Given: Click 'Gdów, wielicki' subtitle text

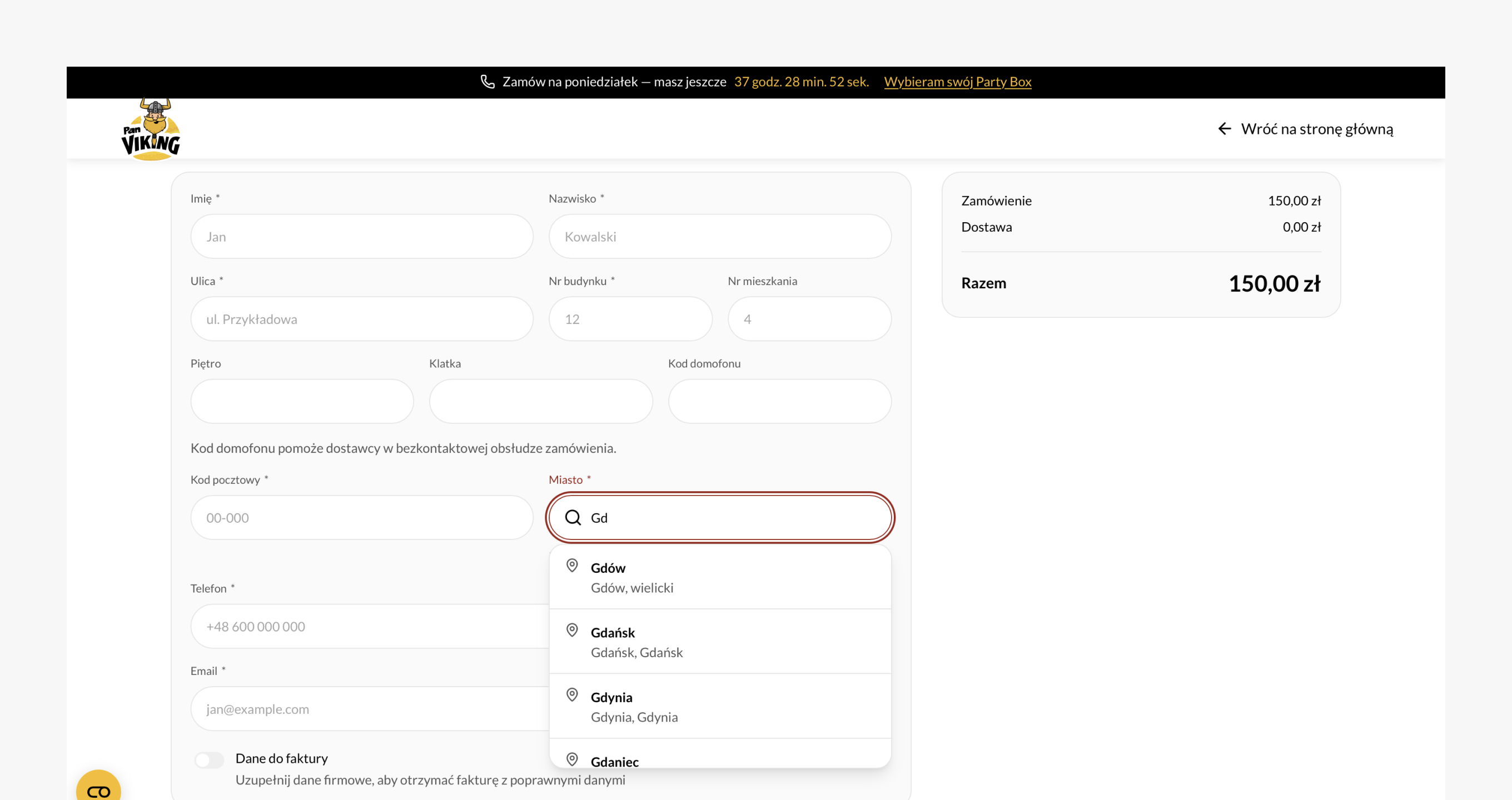Looking at the screenshot, I should (x=631, y=588).
